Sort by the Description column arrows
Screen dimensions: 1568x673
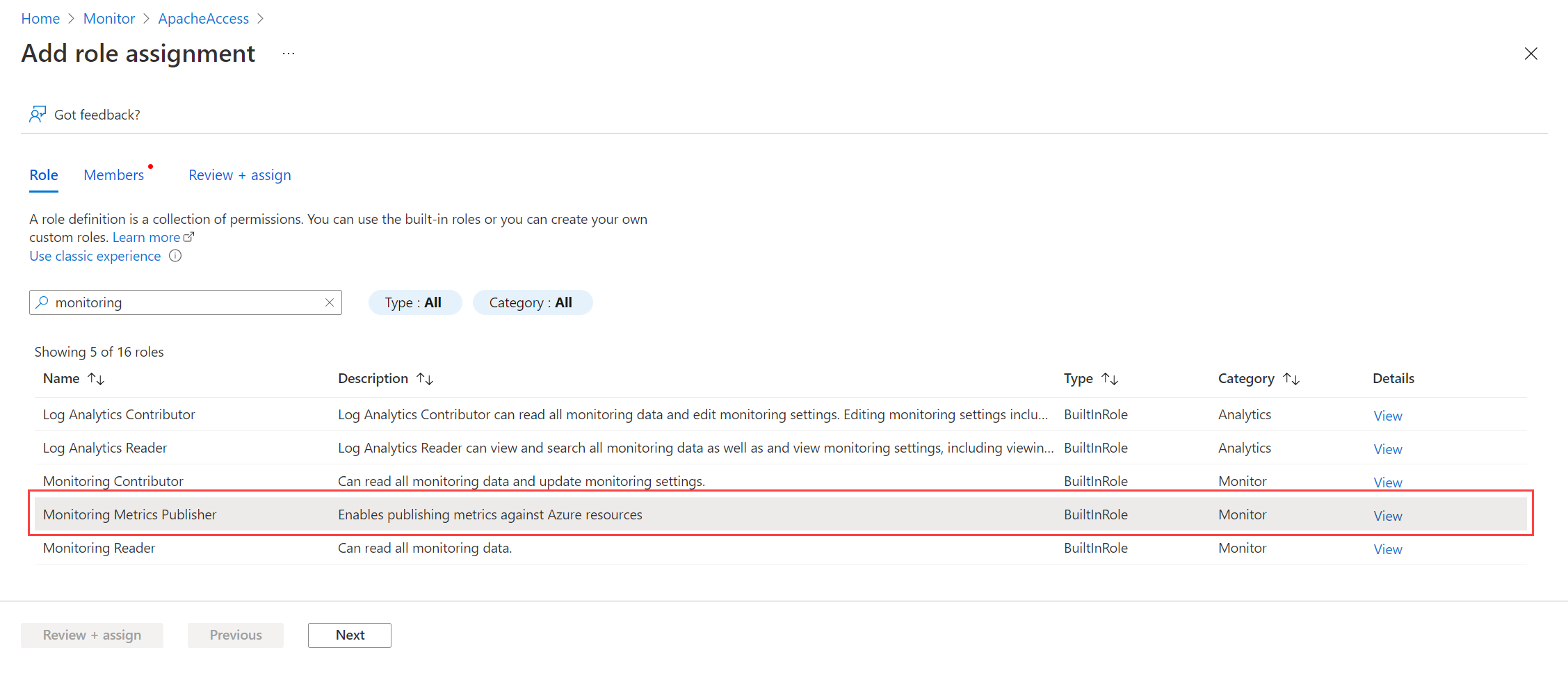pyautogui.click(x=425, y=378)
